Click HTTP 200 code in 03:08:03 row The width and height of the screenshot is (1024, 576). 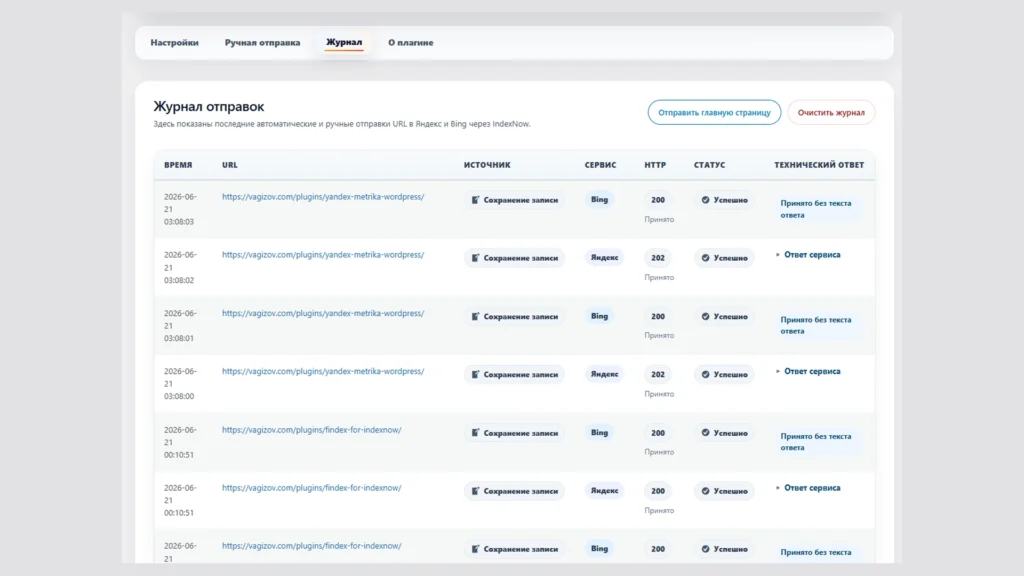tap(658, 200)
